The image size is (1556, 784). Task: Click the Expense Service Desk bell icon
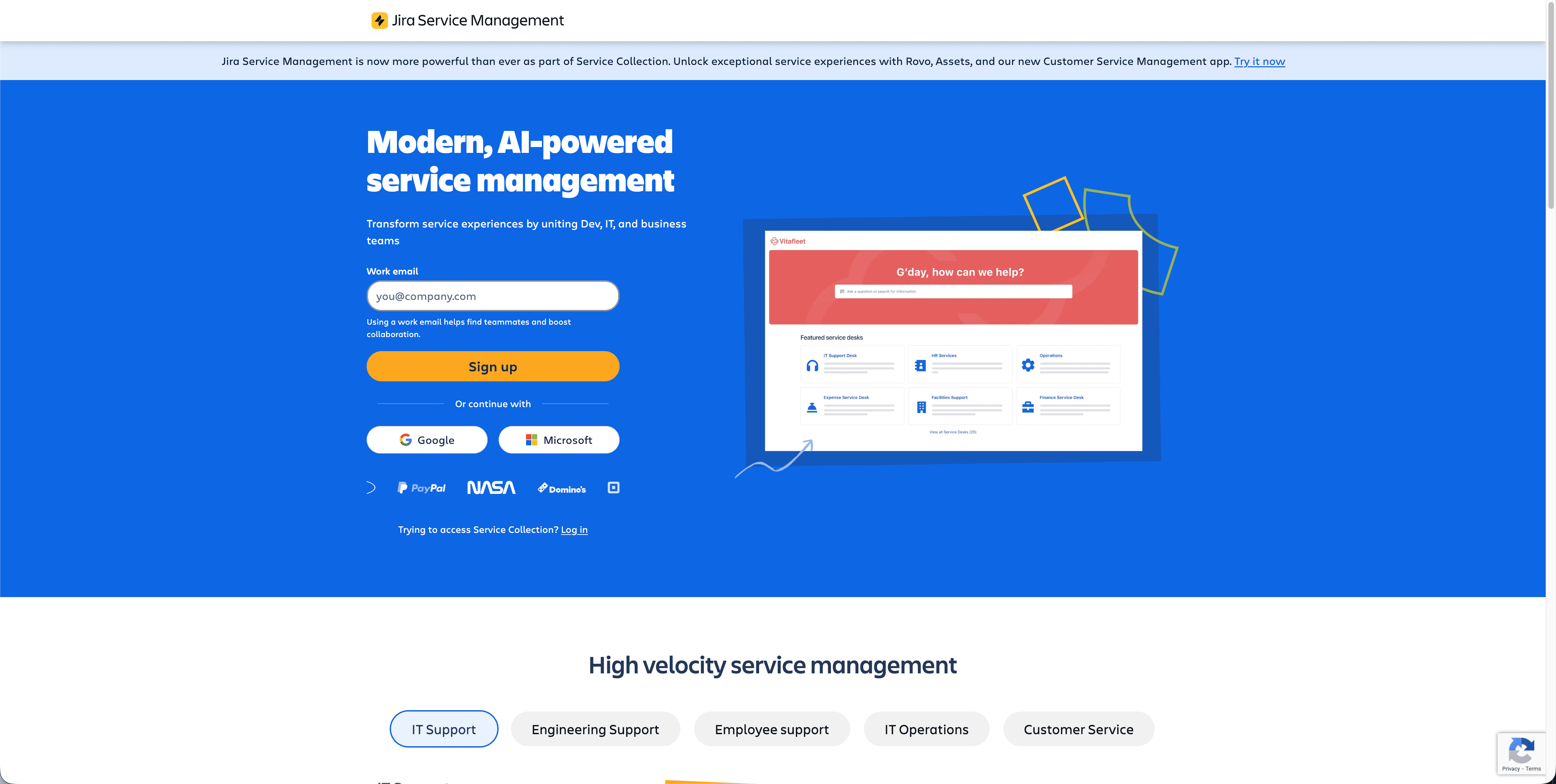tap(812, 408)
